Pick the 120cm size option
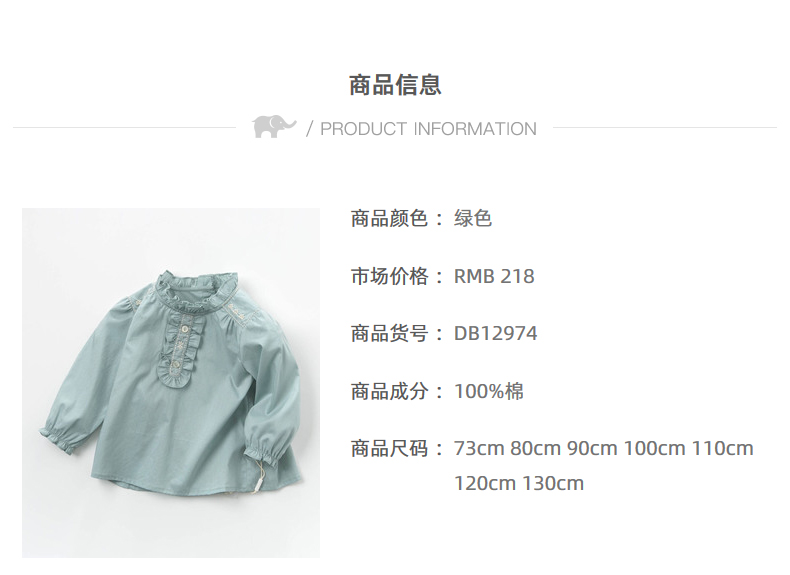Image resolution: width=790 pixels, height=575 pixels. [x=485, y=483]
